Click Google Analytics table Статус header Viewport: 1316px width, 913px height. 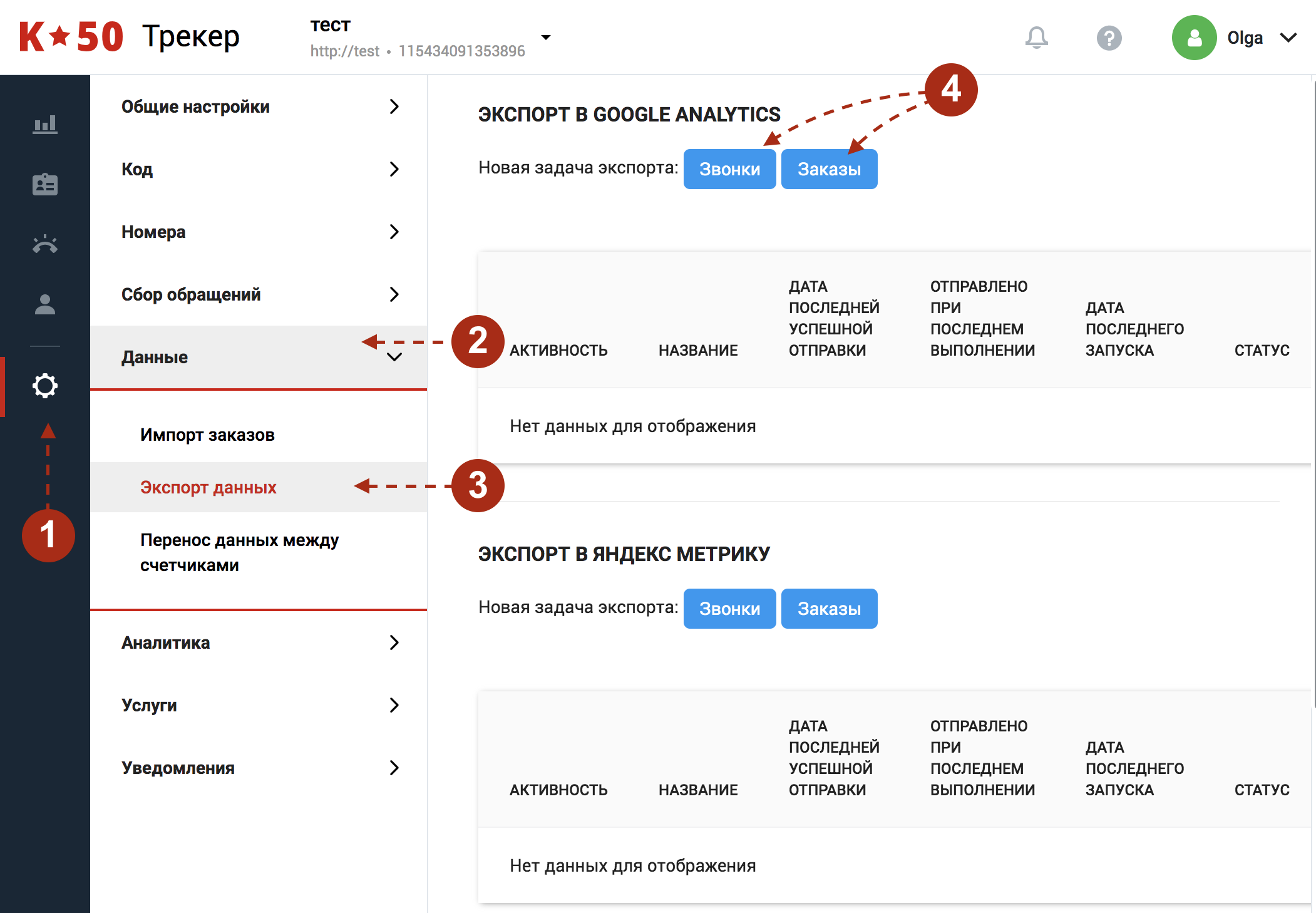1262,350
